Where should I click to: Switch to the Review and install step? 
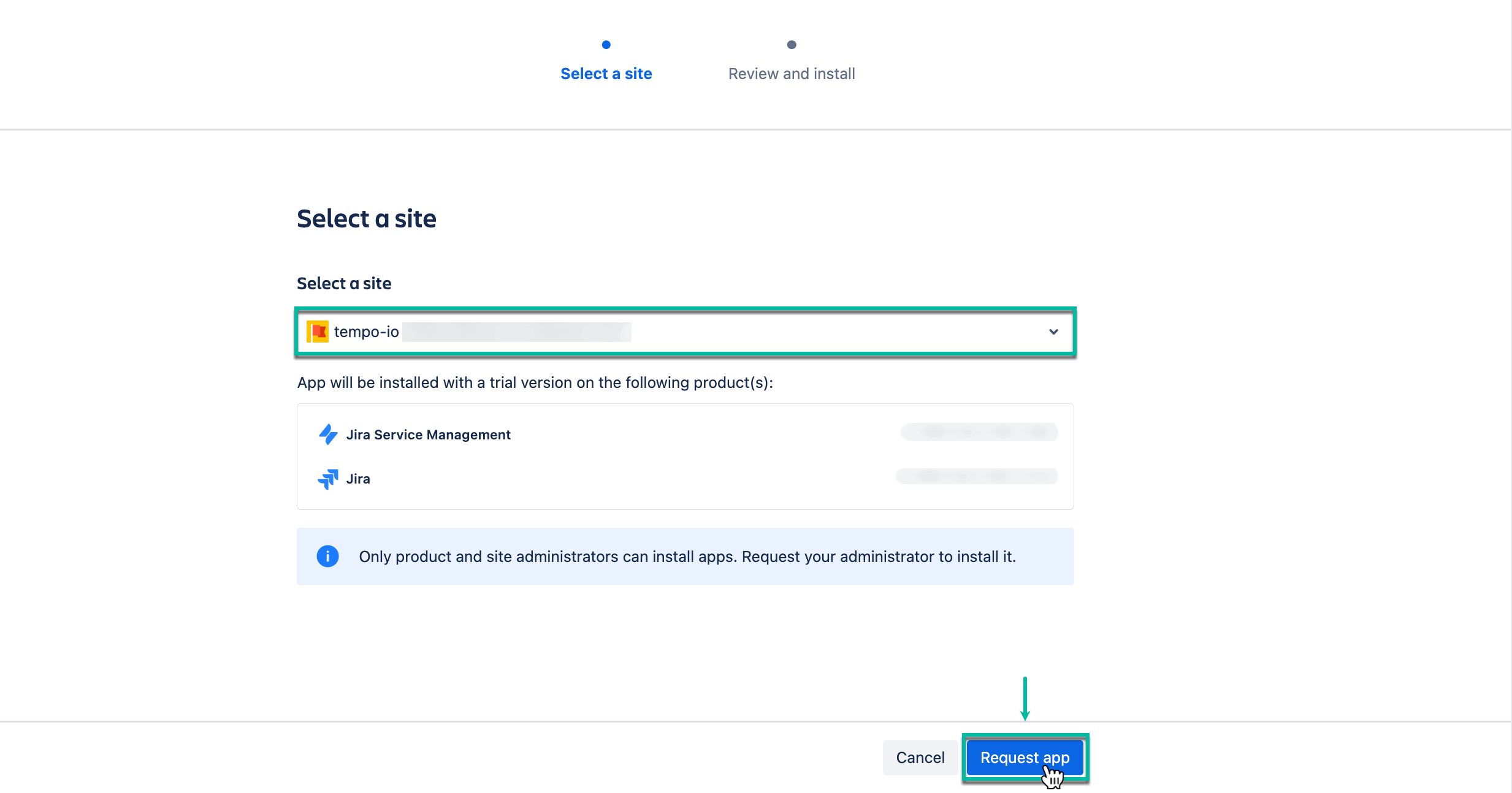pos(791,73)
